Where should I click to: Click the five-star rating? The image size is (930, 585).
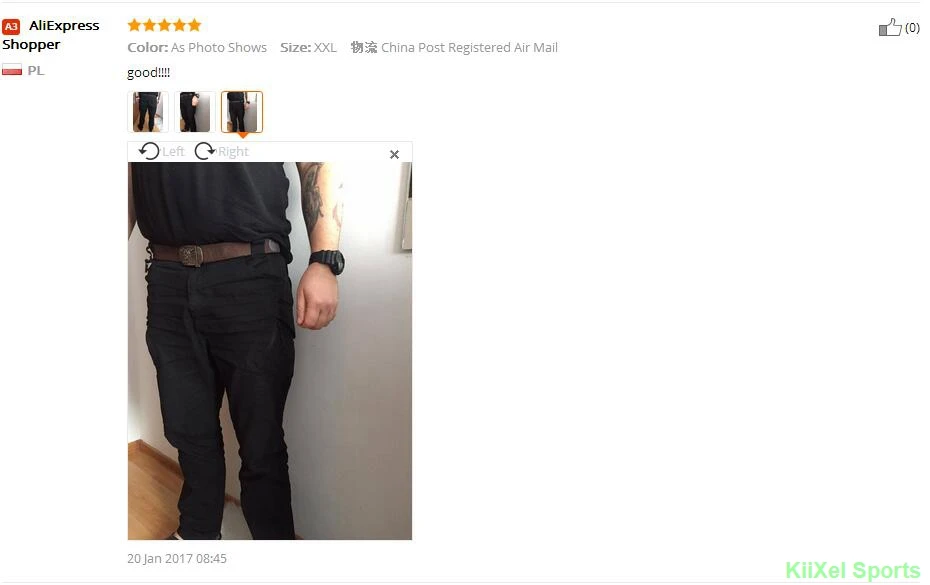tap(164, 25)
